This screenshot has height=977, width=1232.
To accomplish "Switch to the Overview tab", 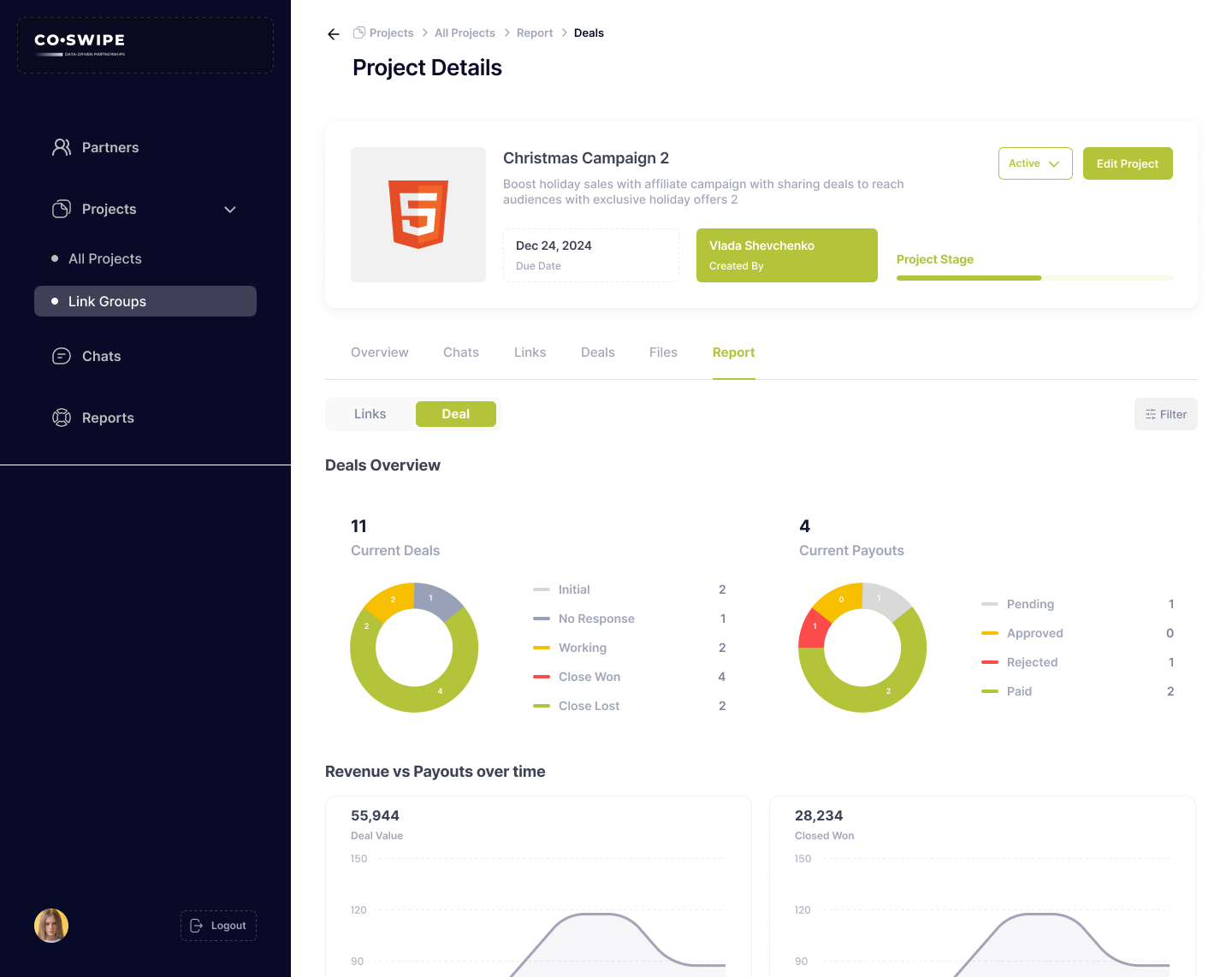I will click(x=380, y=352).
